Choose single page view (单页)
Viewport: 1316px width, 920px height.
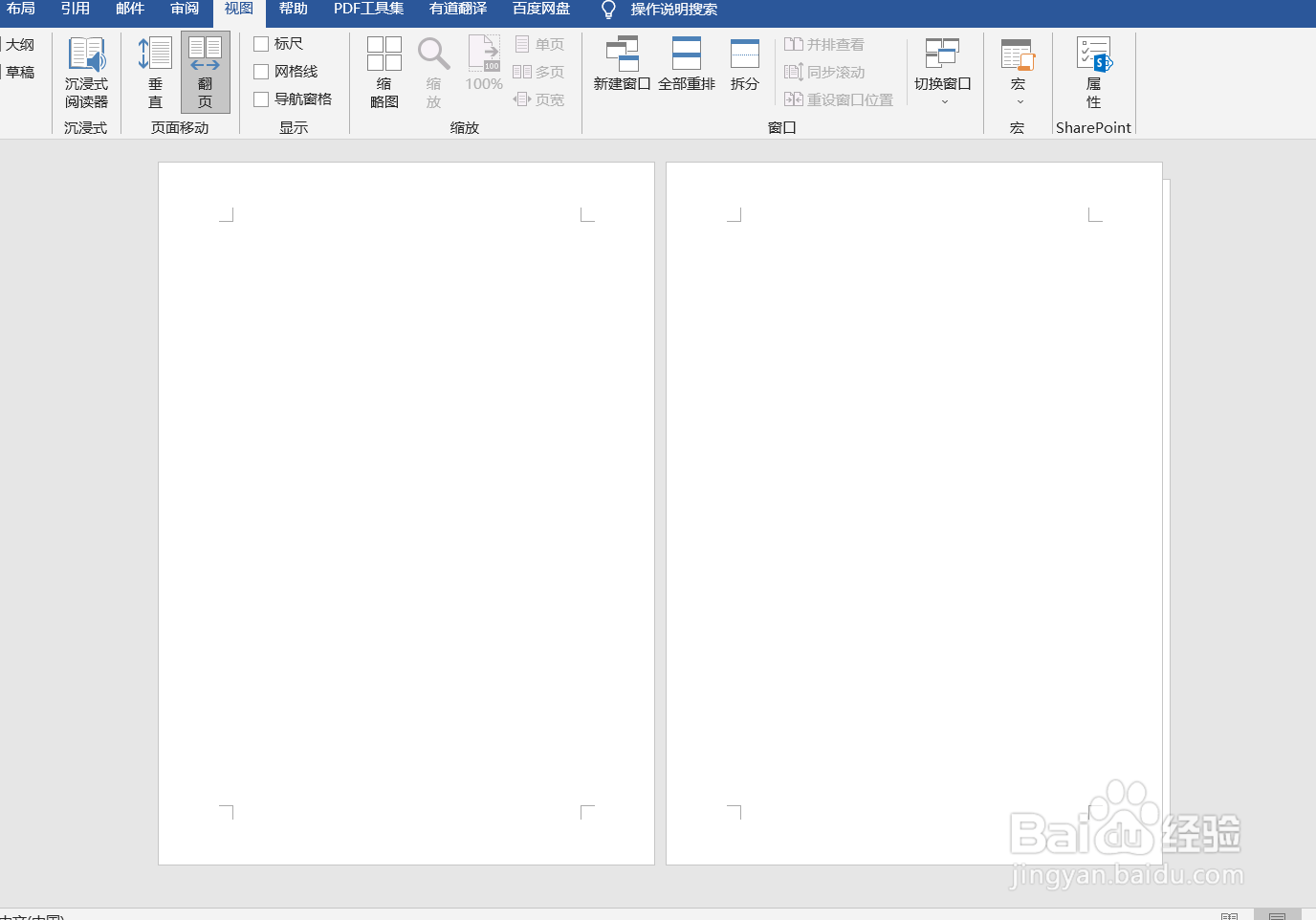pos(539,44)
